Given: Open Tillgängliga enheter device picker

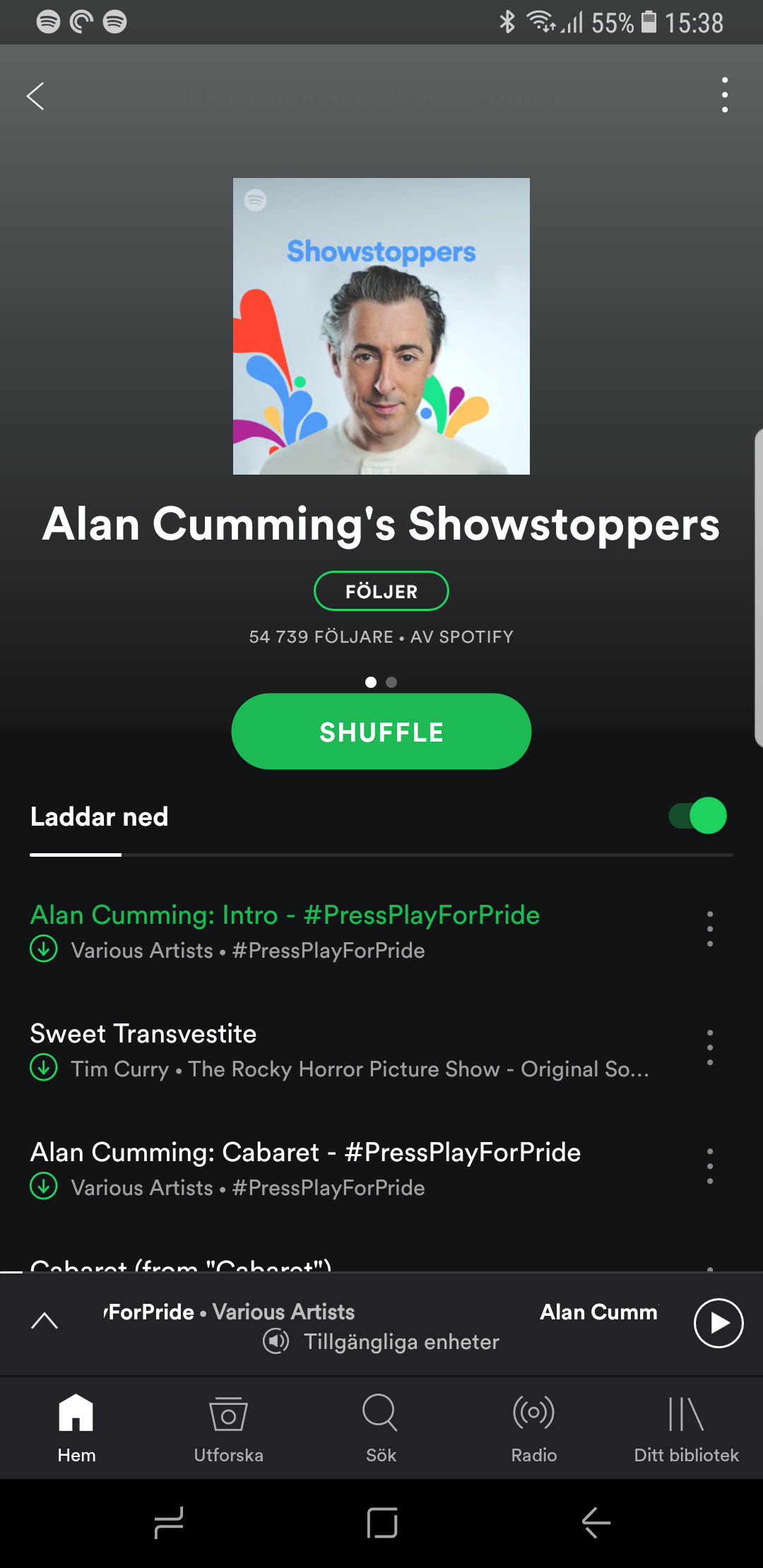Looking at the screenshot, I should point(381,1341).
